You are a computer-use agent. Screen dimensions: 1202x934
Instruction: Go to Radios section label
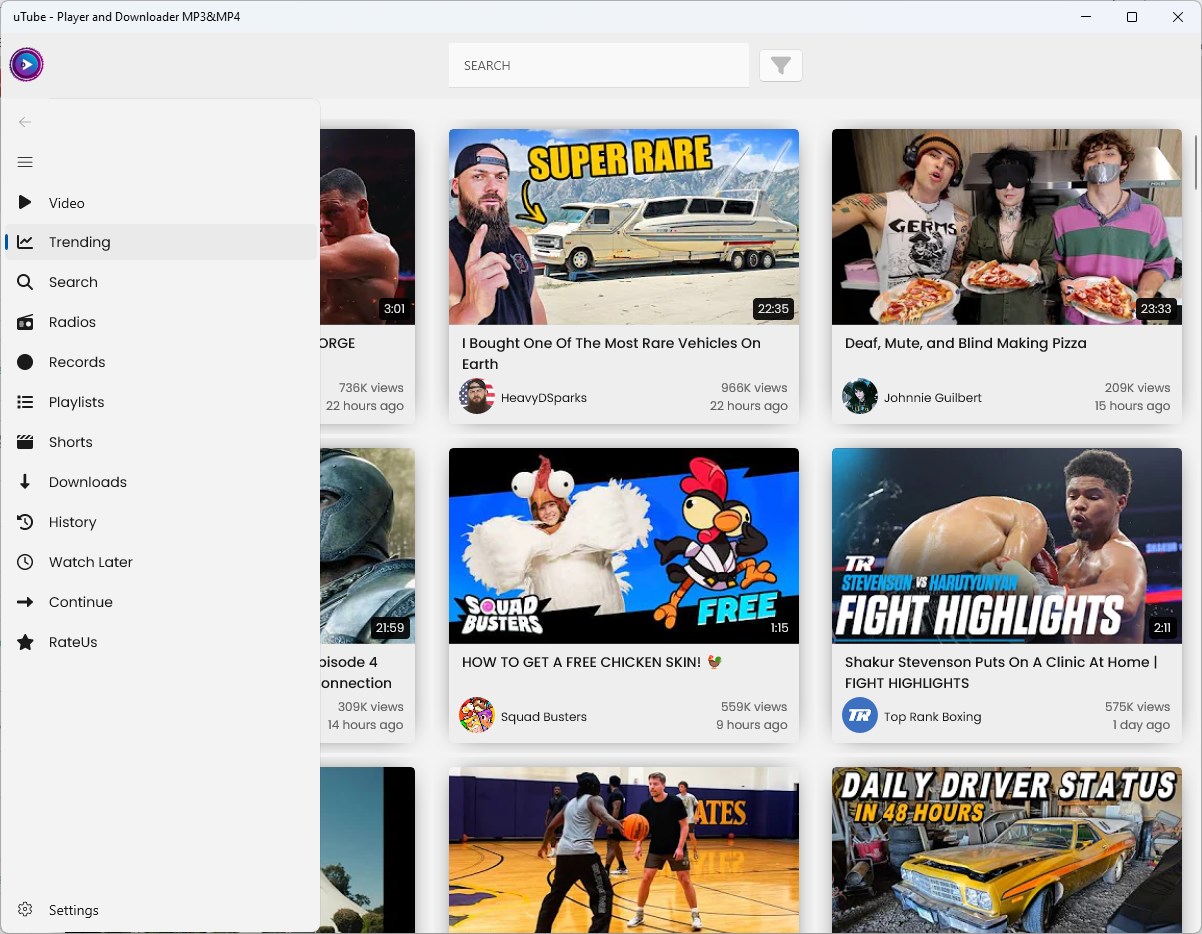(72, 322)
